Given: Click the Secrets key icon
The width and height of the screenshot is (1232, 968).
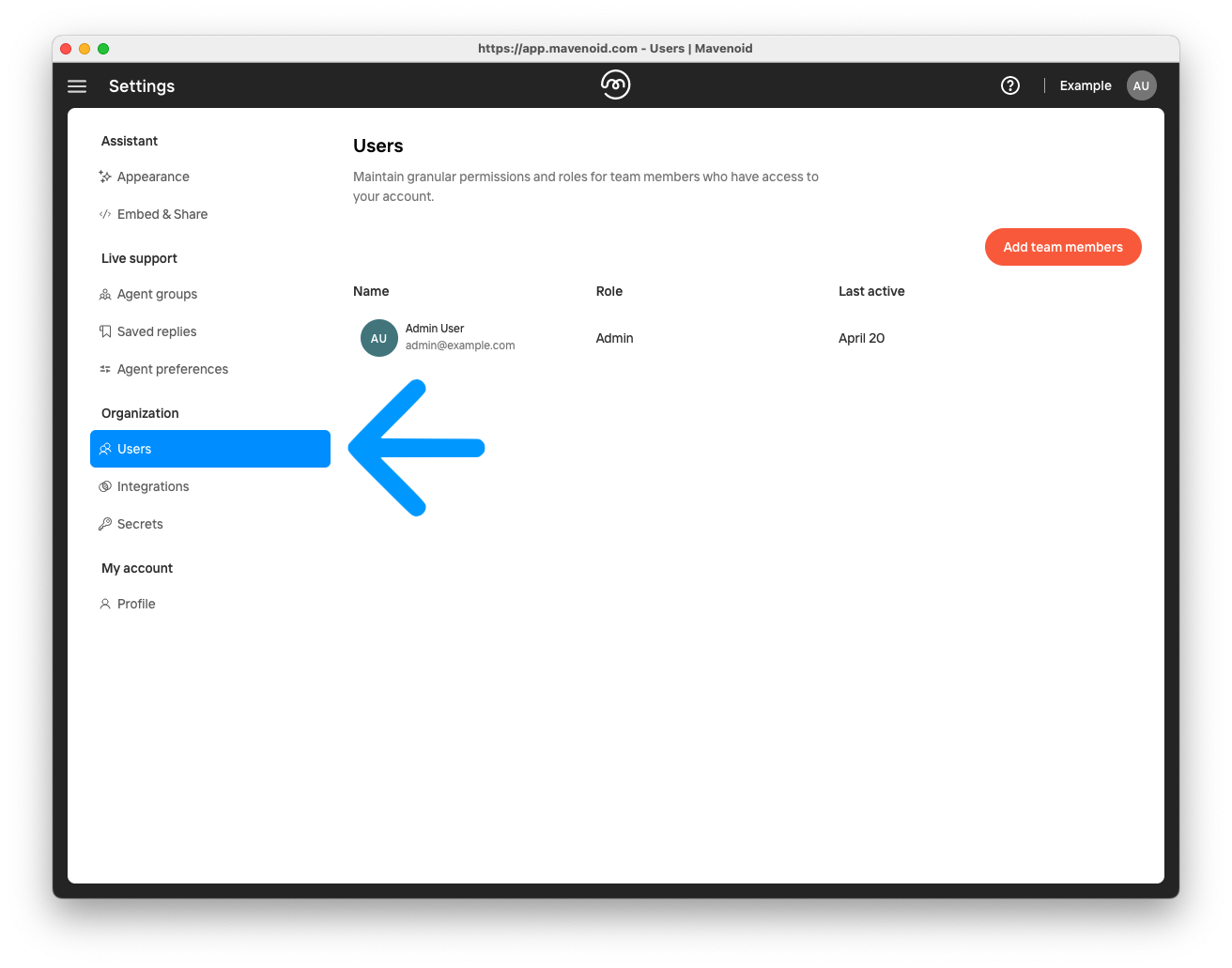Looking at the screenshot, I should point(105,524).
